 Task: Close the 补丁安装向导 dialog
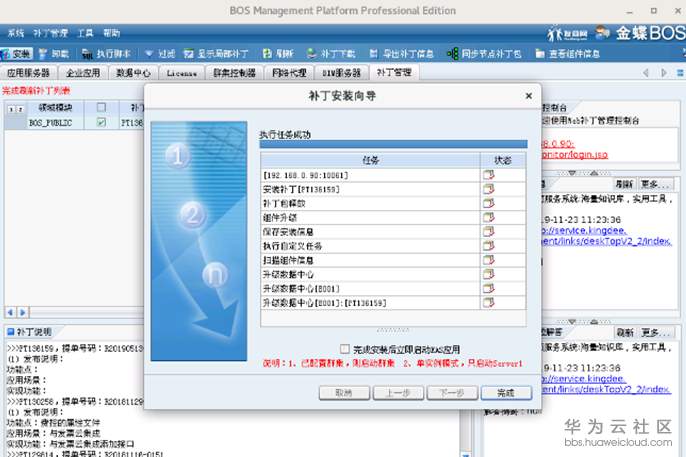pos(528,96)
